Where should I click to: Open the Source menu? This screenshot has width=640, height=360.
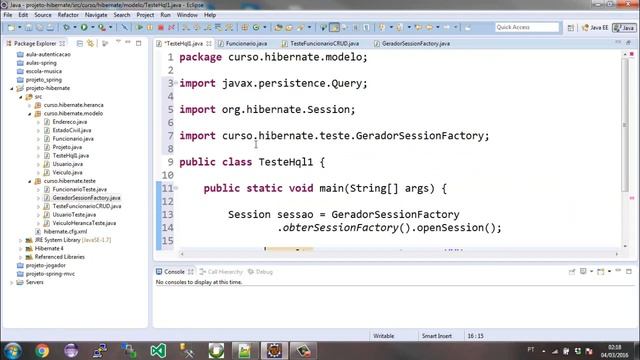point(43,15)
